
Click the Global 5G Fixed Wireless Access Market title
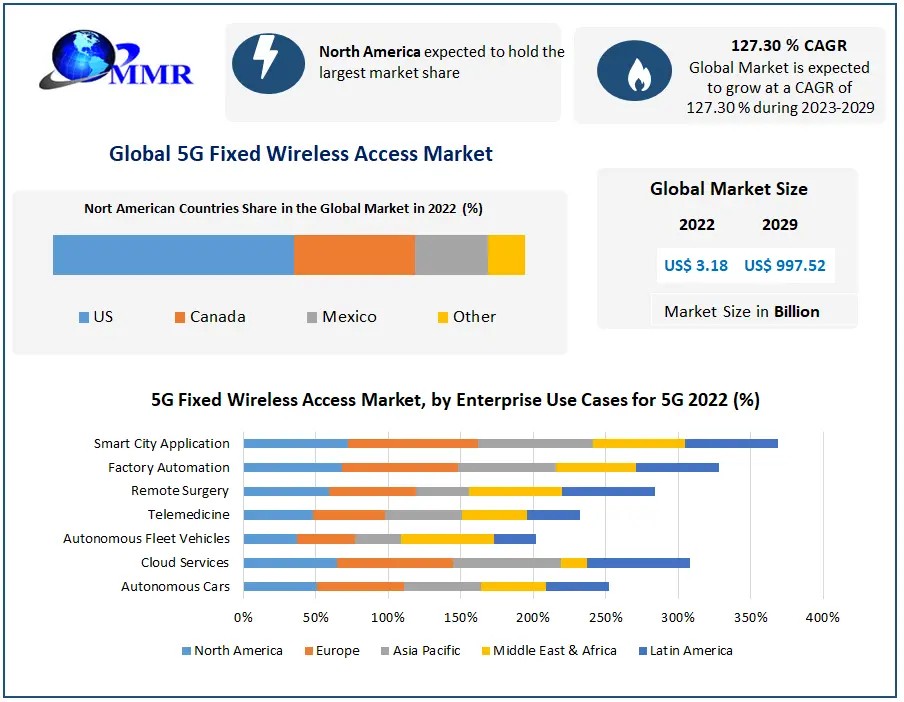pyautogui.click(x=300, y=154)
